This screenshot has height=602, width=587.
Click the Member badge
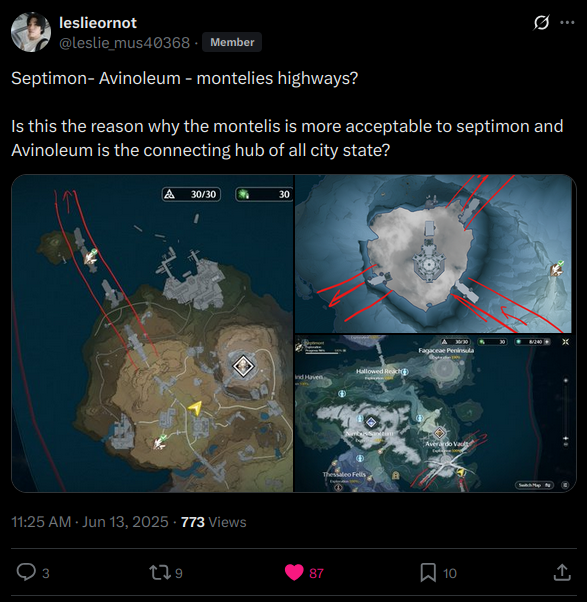(232, 42)
